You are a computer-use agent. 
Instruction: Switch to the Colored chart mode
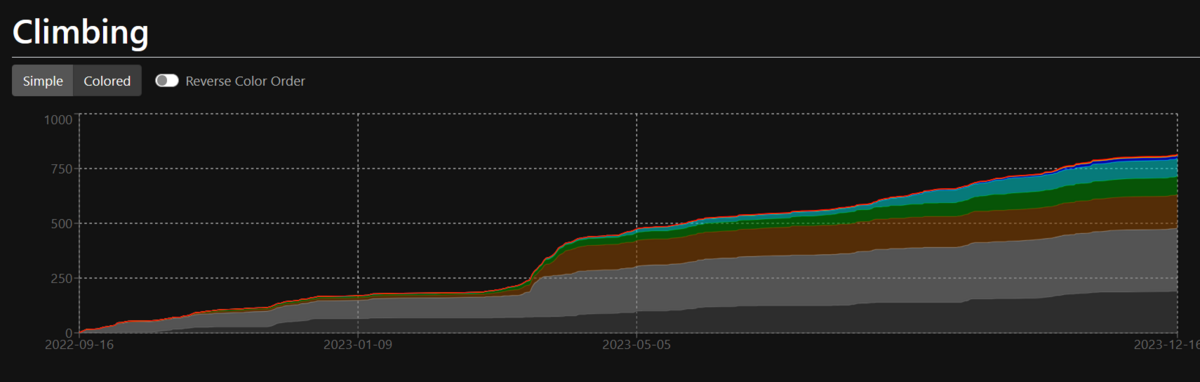107,81
